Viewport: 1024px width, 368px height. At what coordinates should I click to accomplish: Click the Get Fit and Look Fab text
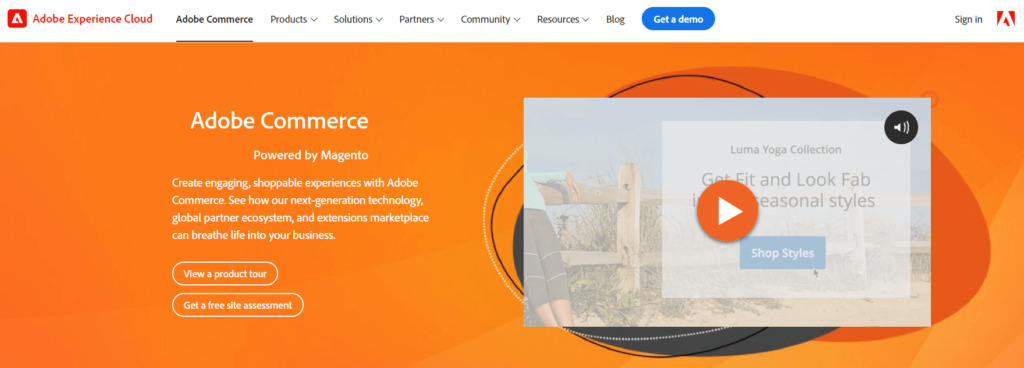pos(786,179)
